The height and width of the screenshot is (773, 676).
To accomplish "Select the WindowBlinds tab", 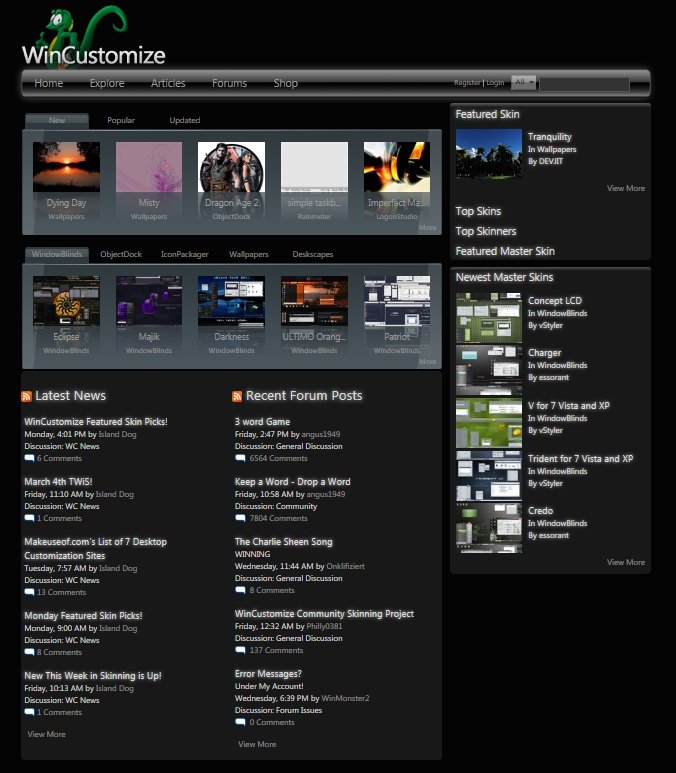I will point(57,254).
